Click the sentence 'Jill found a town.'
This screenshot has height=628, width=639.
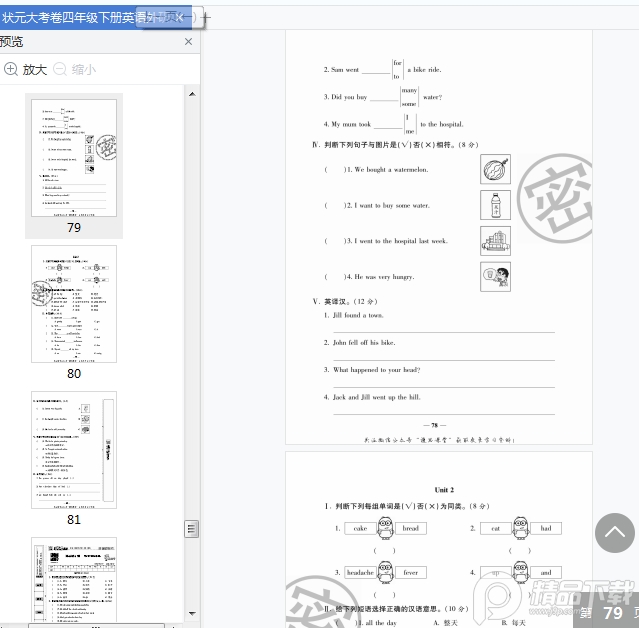point(358,315)
